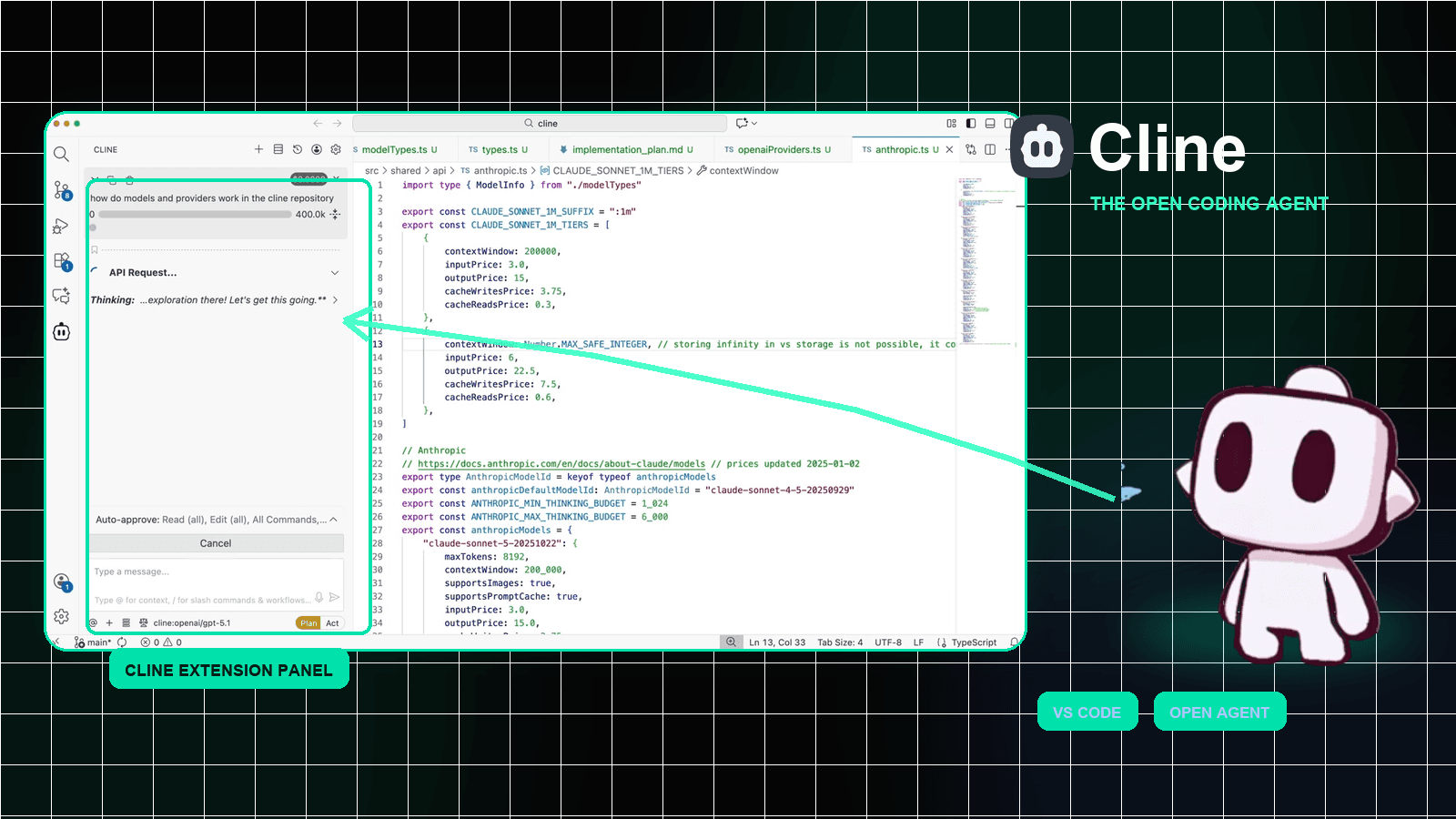This screenshot has width=1456, height=819.
Task: Expand the API Request chevron
Action: click(335, 273)
